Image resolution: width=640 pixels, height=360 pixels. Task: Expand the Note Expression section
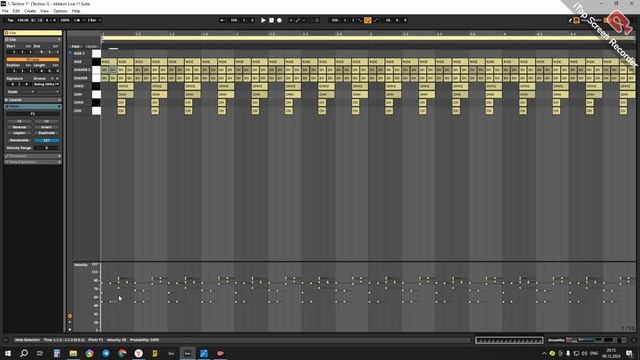pos(33,162)
